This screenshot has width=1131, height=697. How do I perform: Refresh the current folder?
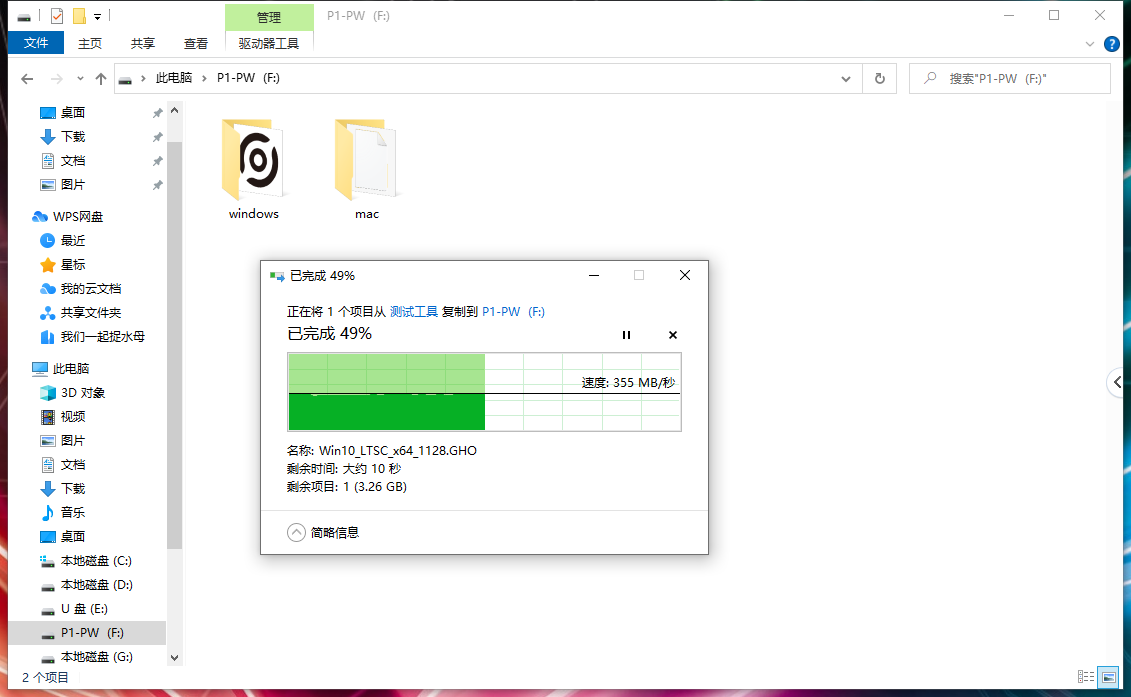[879, 79]
